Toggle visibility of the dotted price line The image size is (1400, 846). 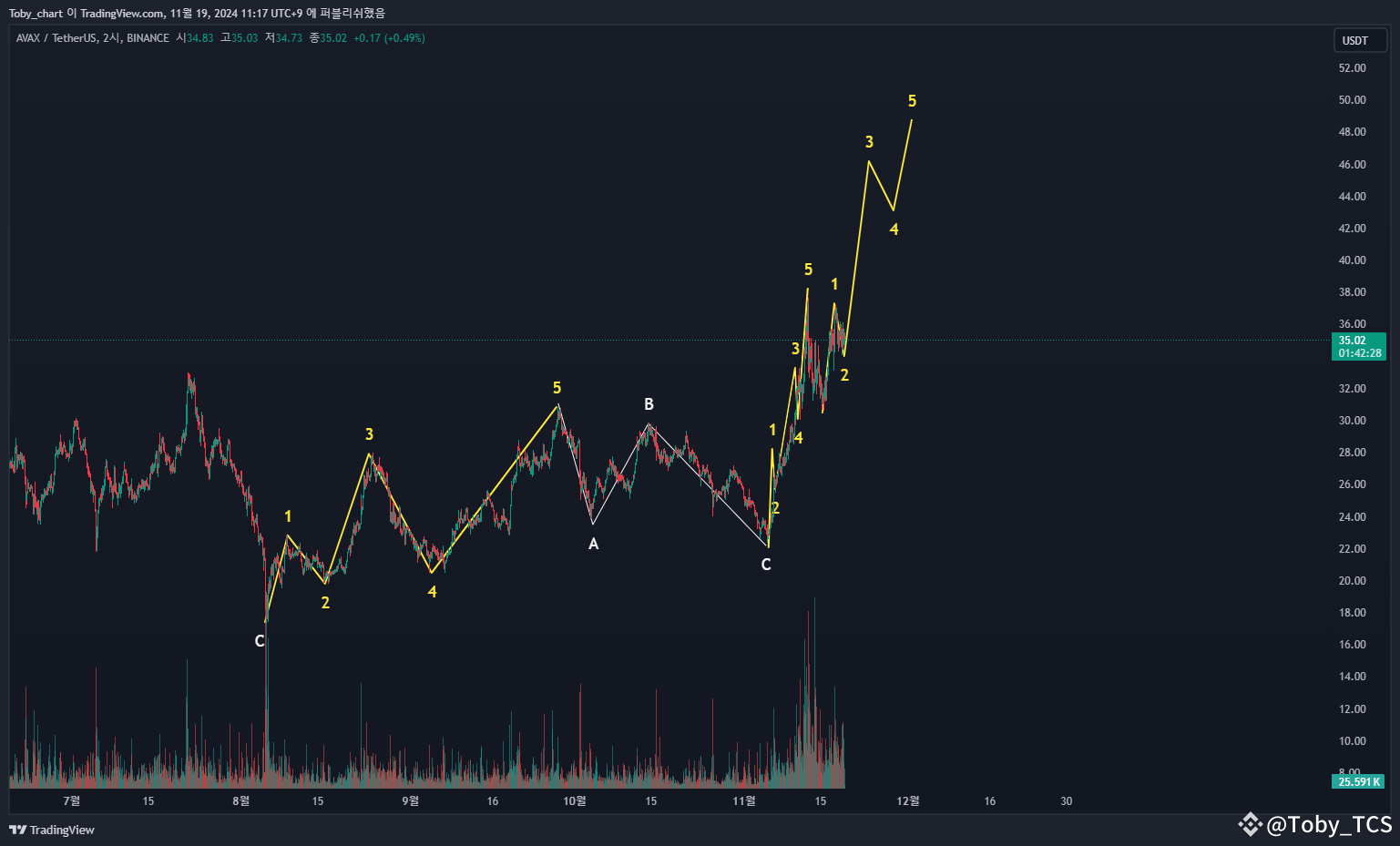point(638,340)
